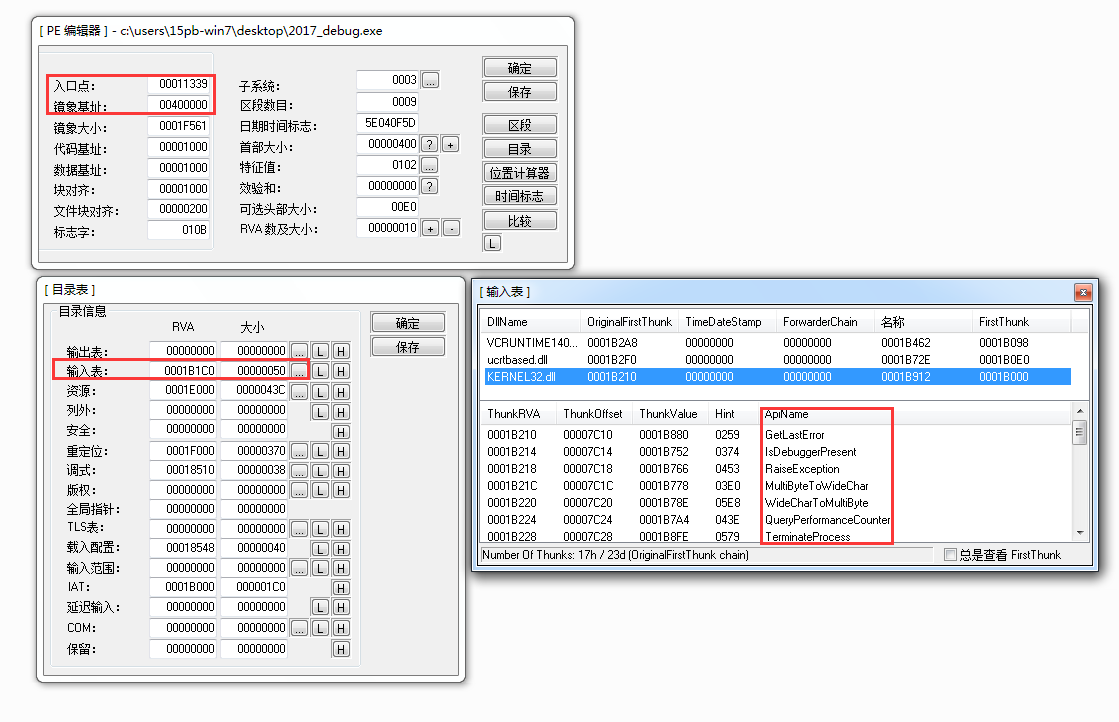Click the plus button beside RVA 数及大小

pos(430,228)
